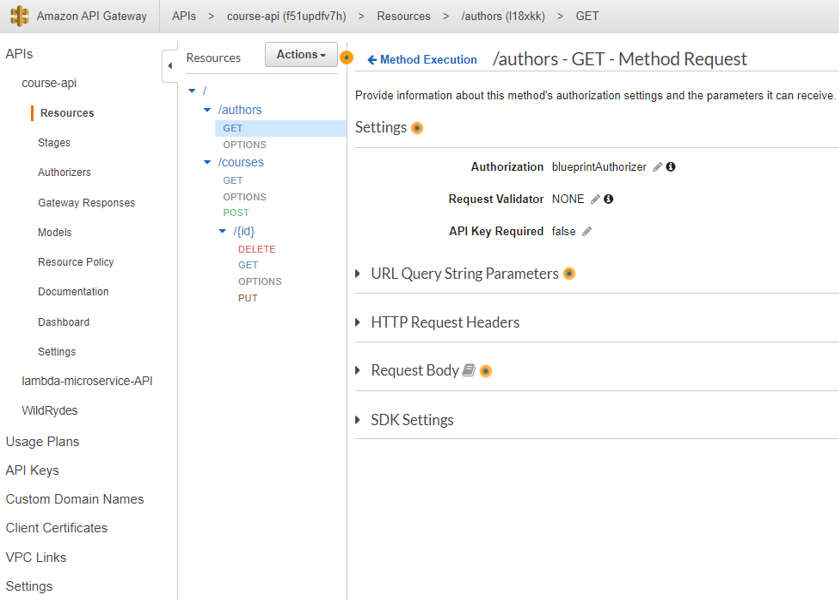839x600 pixels.
Task: Edit API Key Required with the pencil icon
Action: pos(586,231)
